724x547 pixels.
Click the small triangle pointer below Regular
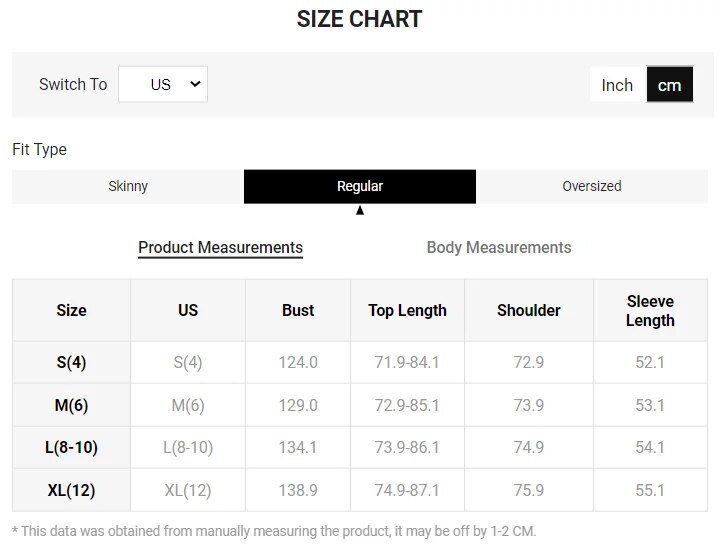[x=360, y=210]
